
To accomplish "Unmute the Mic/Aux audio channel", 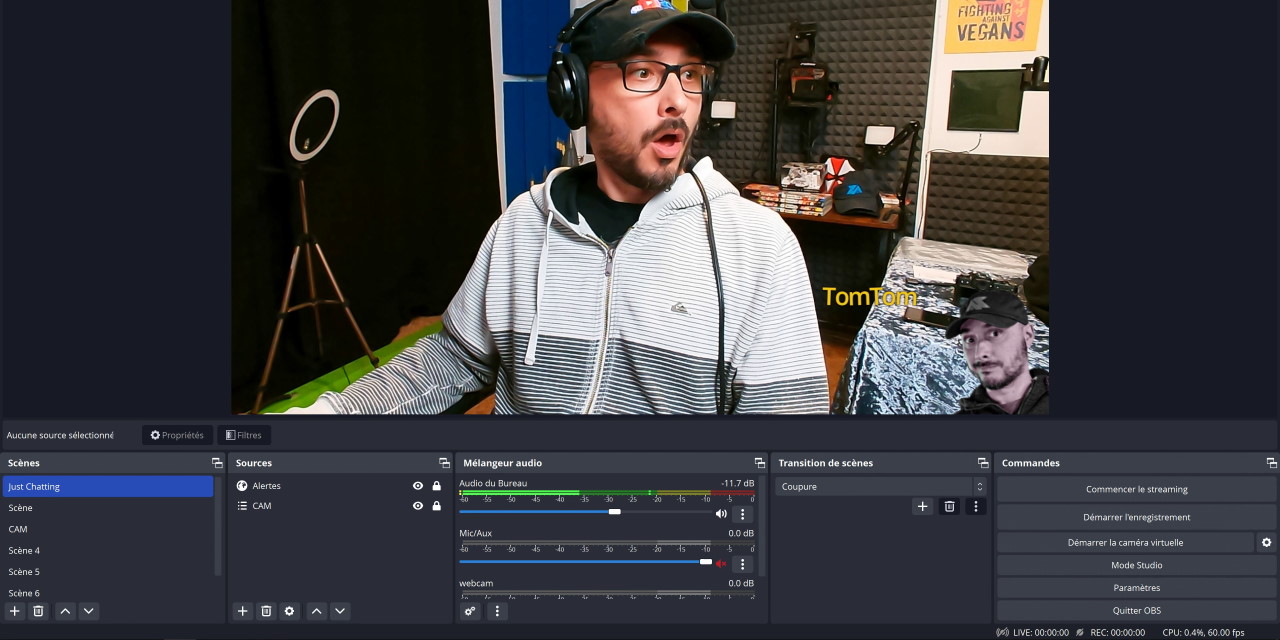I will (x=721, y=564).
